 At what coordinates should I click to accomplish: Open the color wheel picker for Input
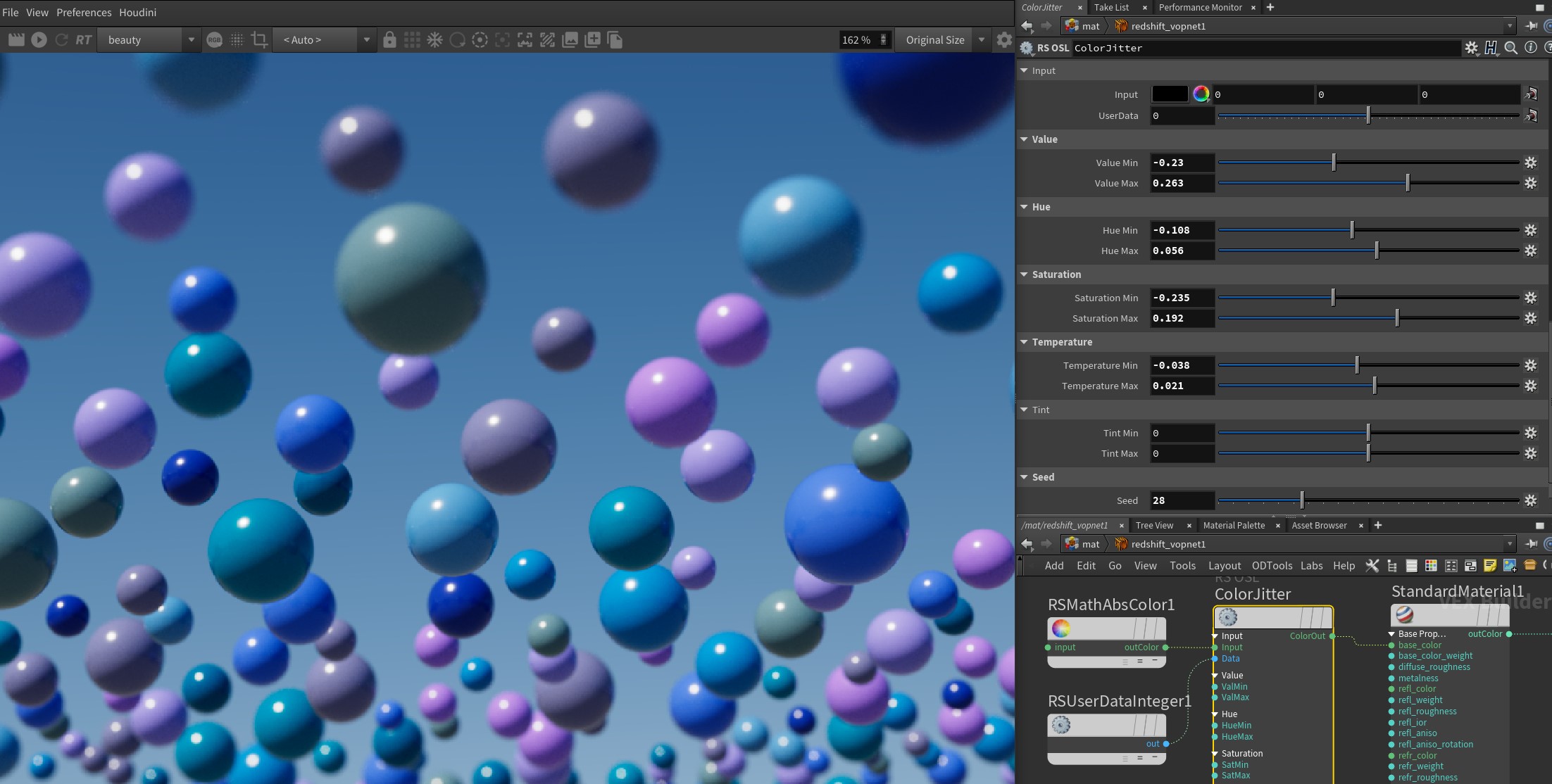pos(1201,94)
